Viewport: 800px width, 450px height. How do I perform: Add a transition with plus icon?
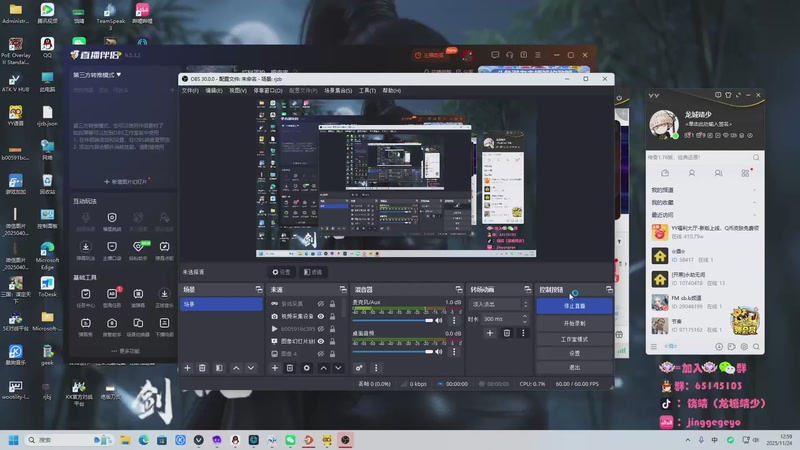[490, 333]
